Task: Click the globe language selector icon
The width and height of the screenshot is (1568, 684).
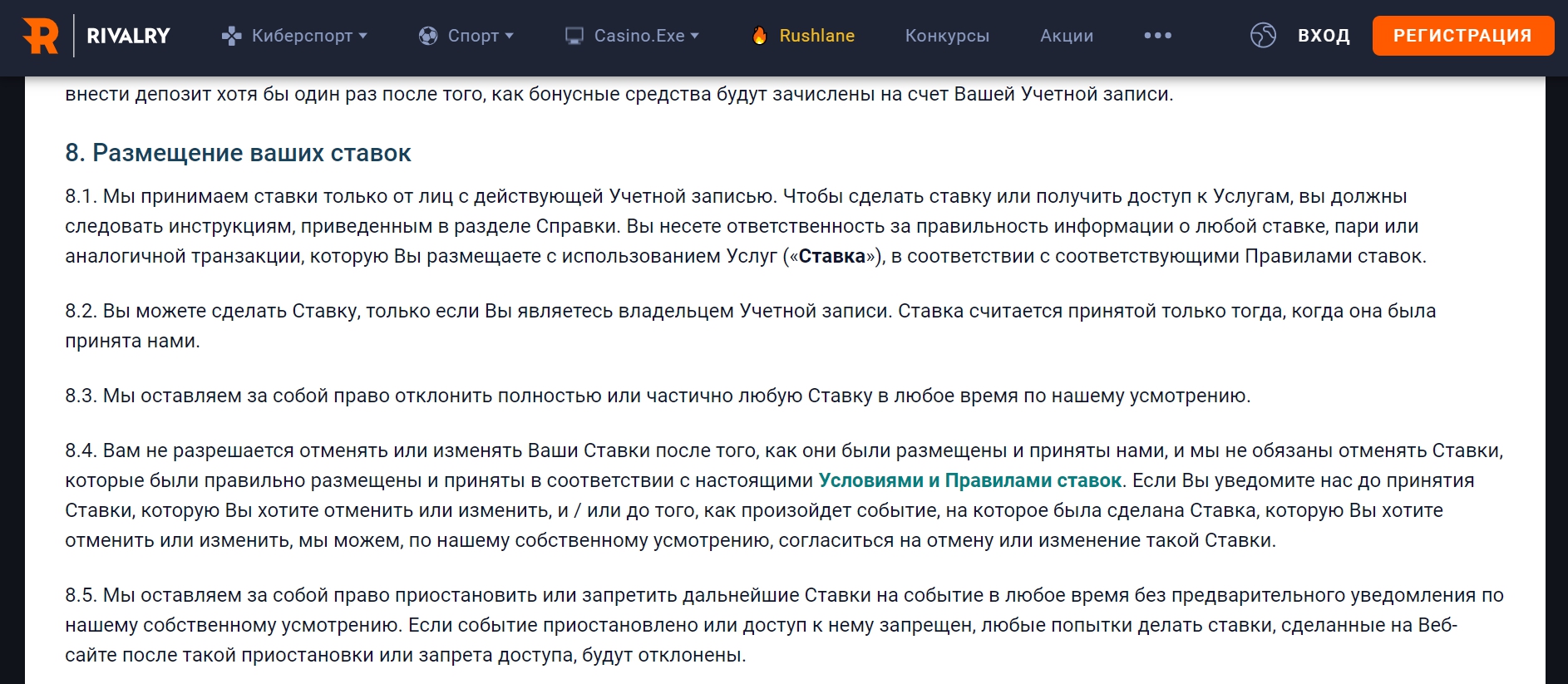Action: tap(1263, 35)
